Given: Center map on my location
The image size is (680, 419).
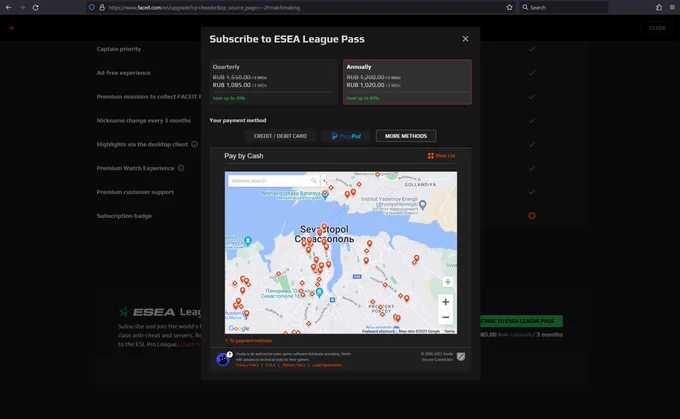Looking at the screenshot, I should (448, 282).
